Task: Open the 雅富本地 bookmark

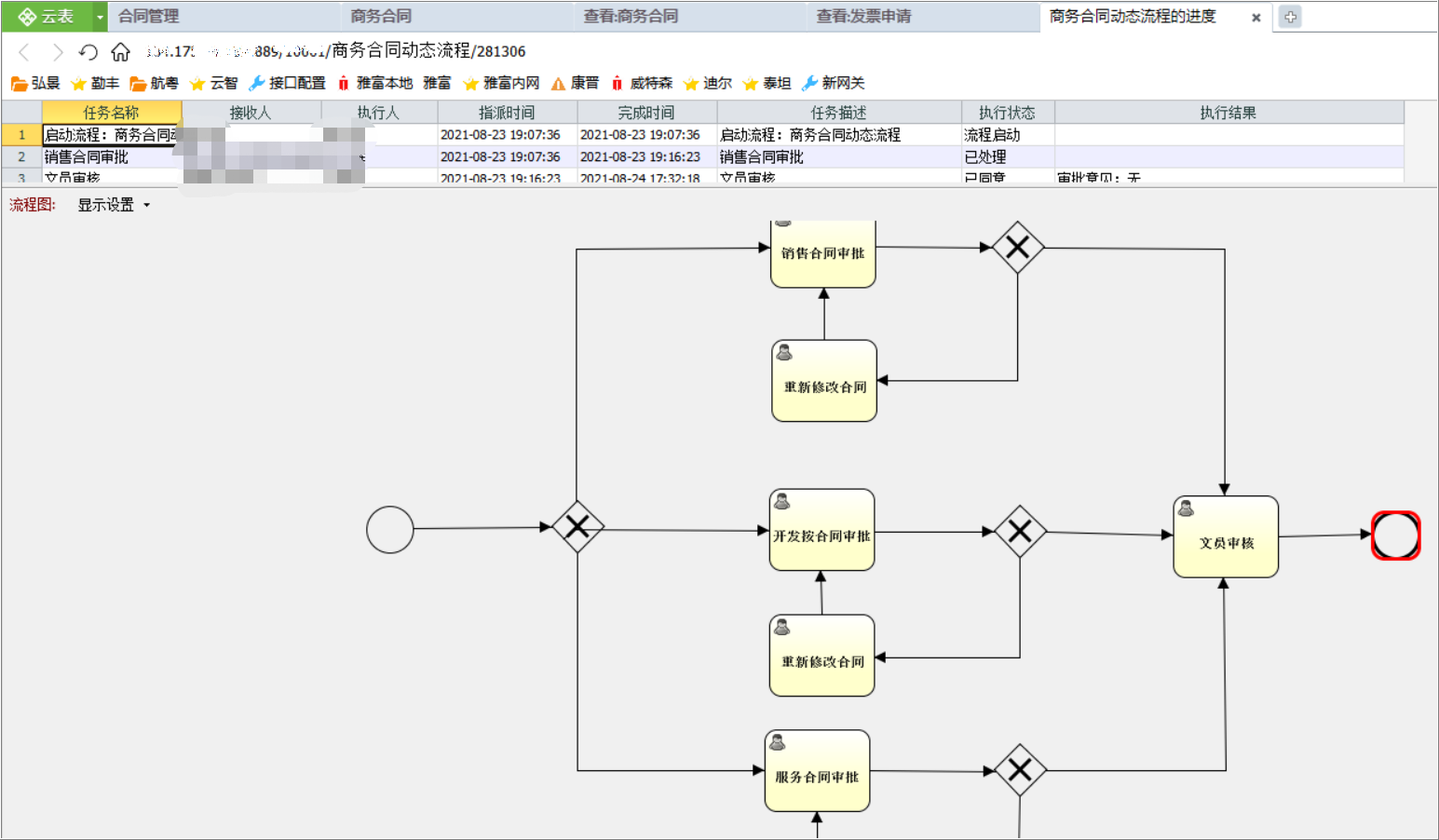Action: point(374,83)
